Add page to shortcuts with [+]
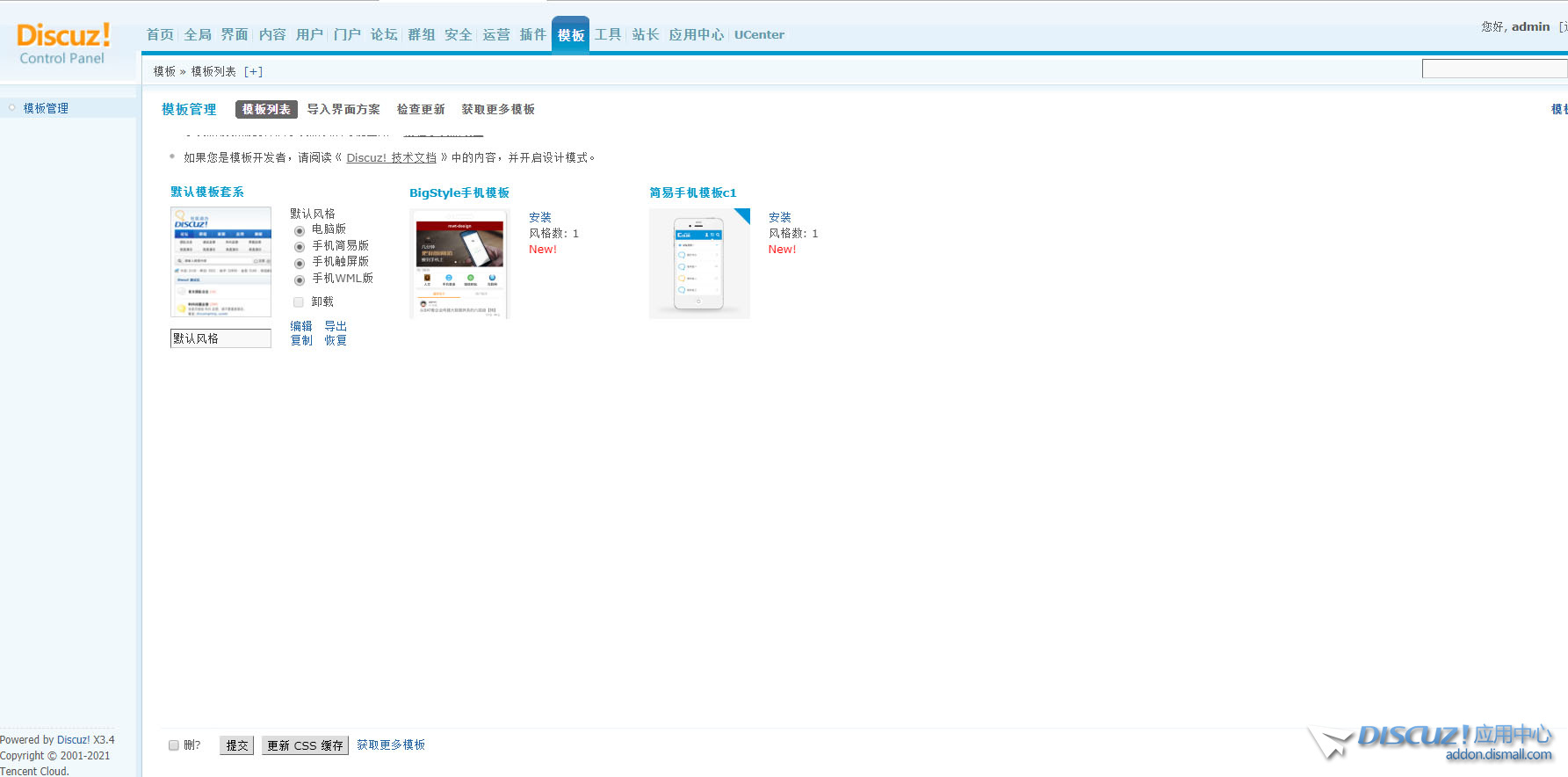Screen dimensions: 1568x777 pos(253,71)
